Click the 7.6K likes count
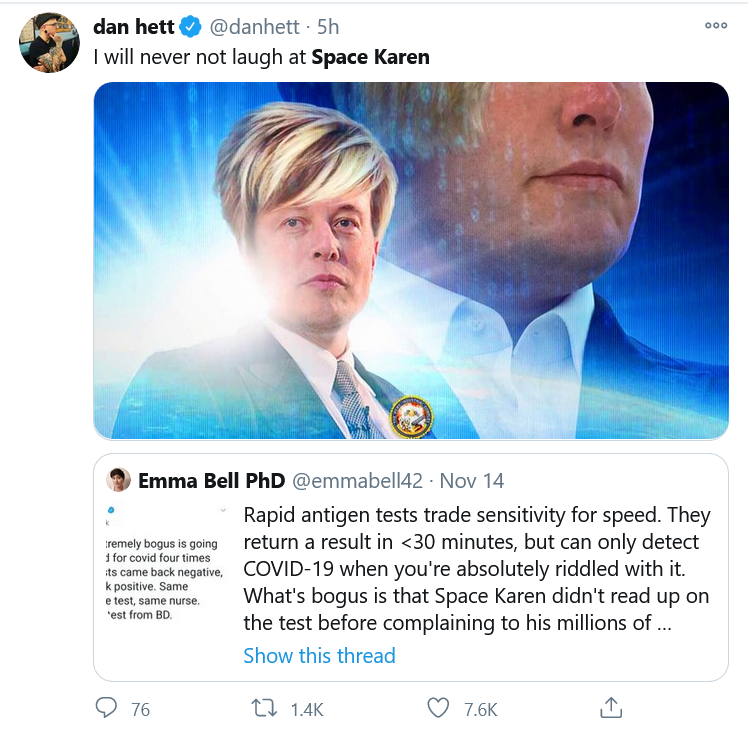This screenshot has height=734, width=748. point(481,709)
